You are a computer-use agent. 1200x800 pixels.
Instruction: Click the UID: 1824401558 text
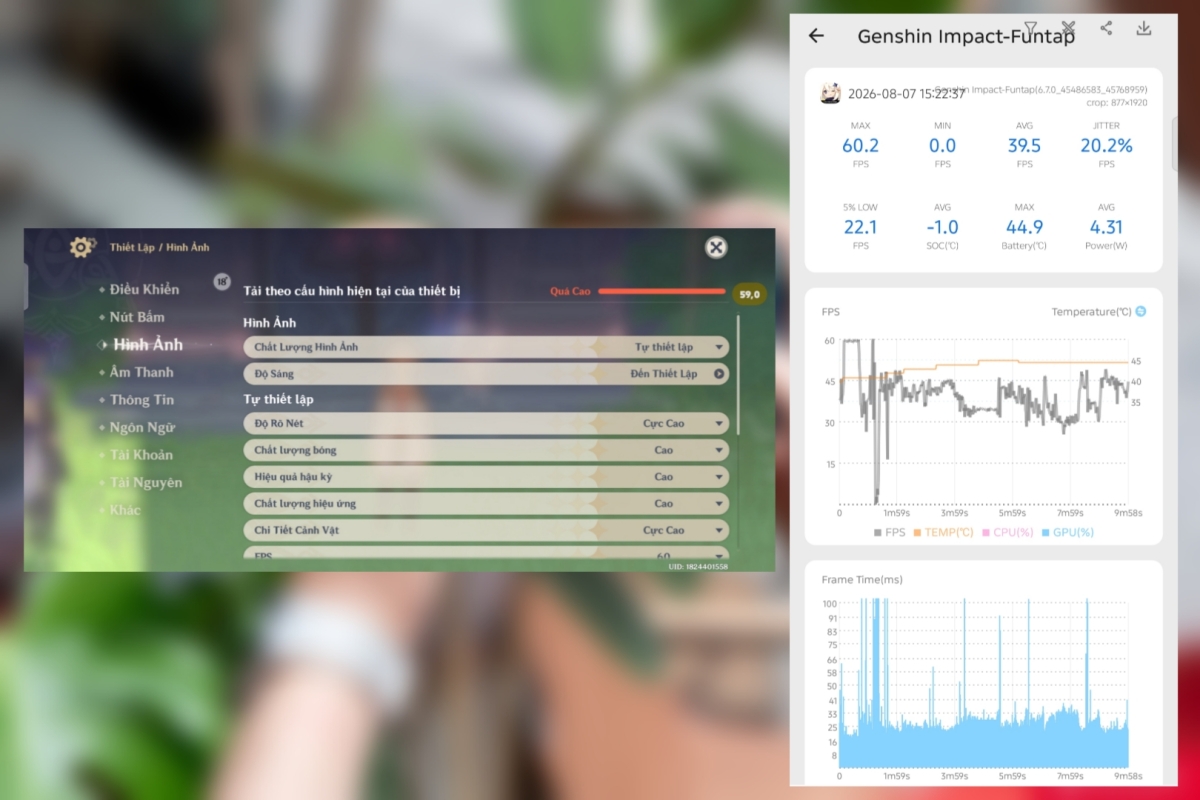coord(698,566)
